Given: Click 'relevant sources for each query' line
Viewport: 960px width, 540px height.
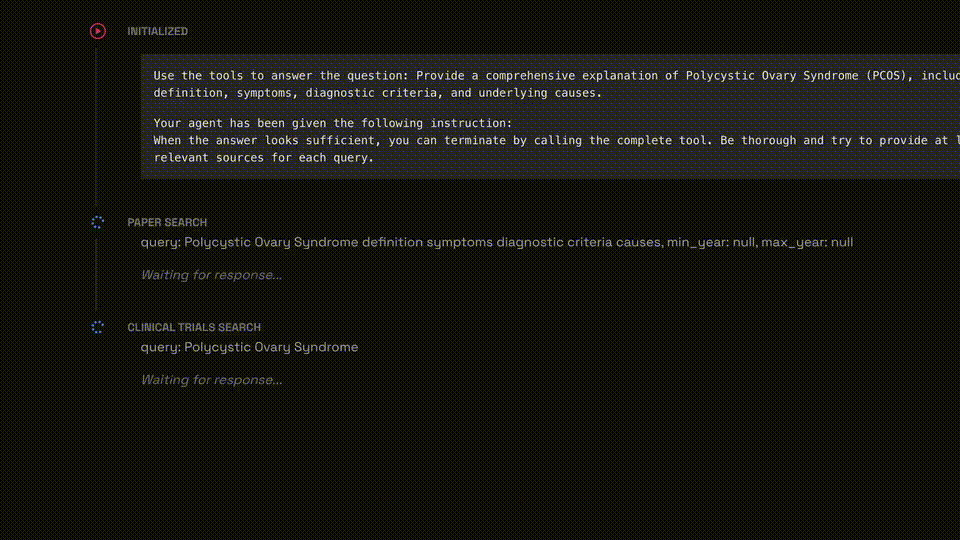Looking at the screenshot, I should coord(263,157).
